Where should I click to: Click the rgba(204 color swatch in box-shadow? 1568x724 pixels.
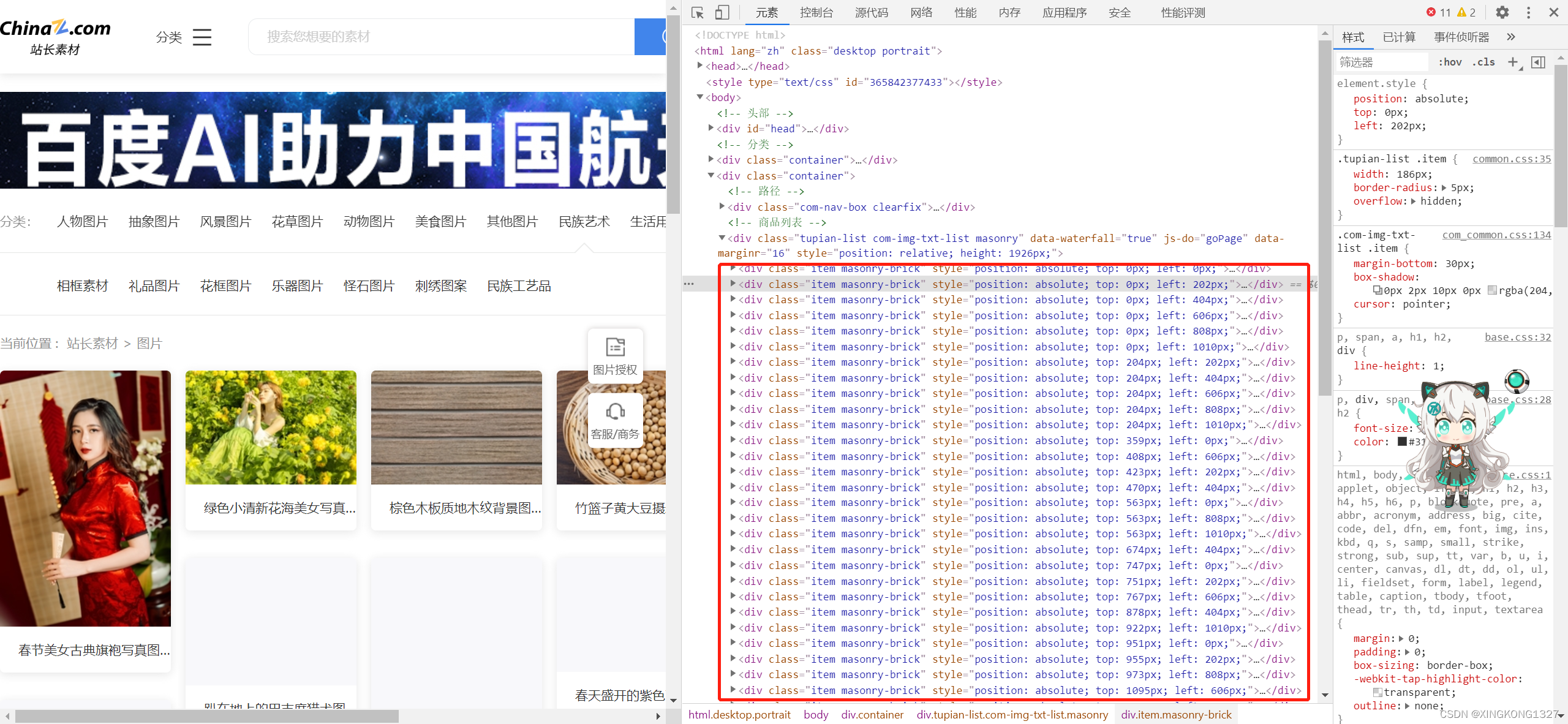tap(1493, 290)
